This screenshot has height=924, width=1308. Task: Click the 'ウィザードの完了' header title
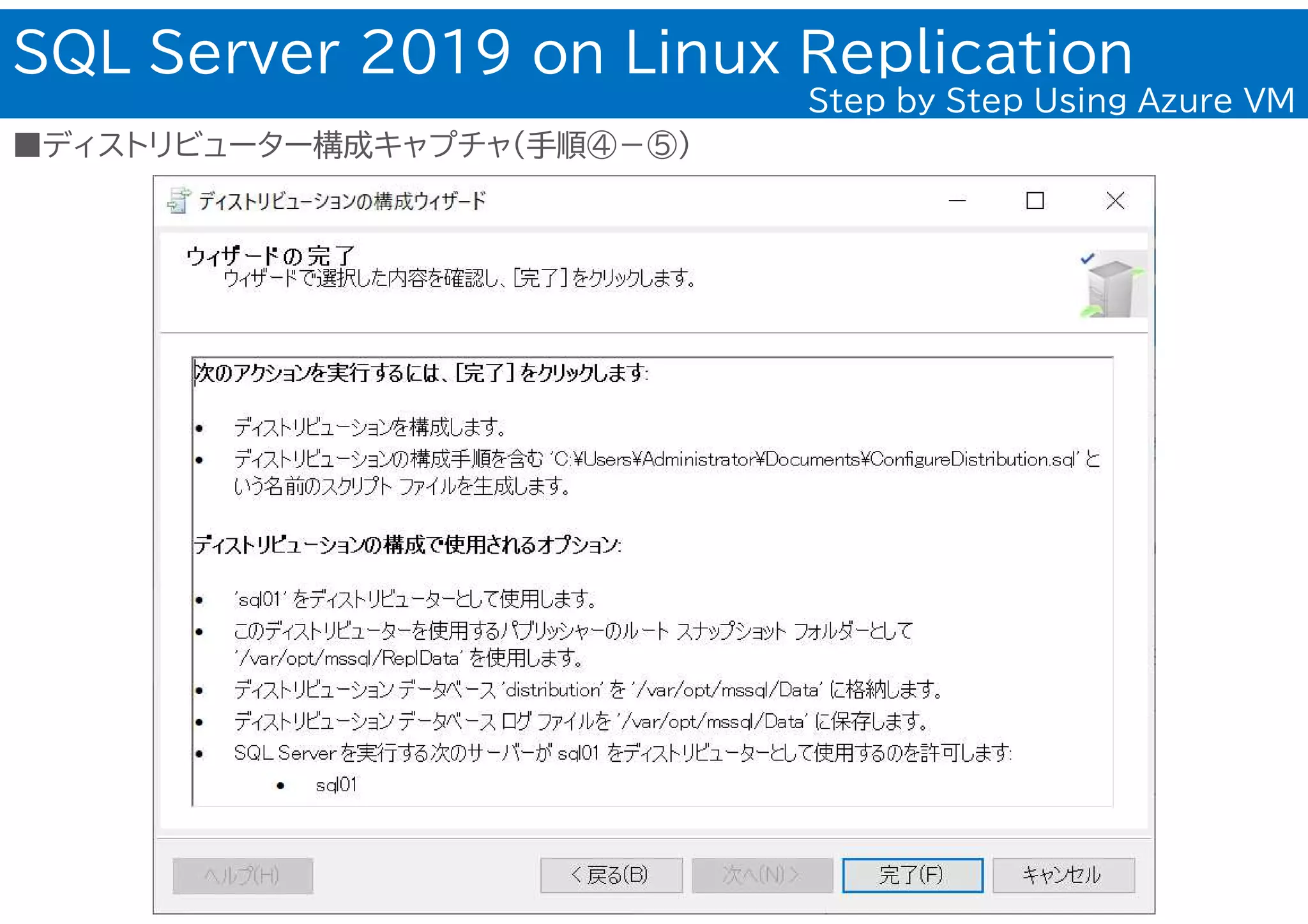point(271,256)
